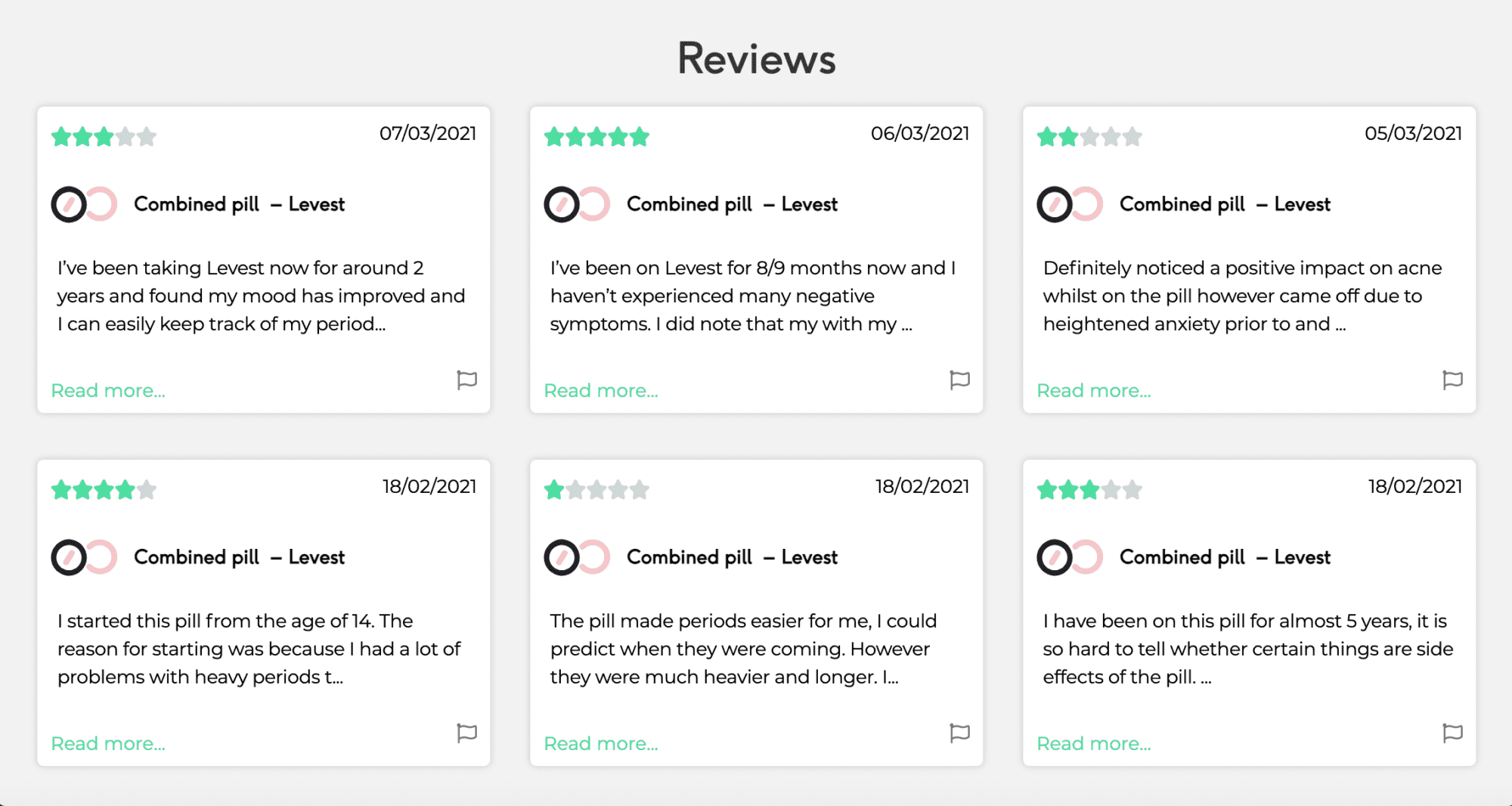Image resolution: width=1512 pixels, height=806 pixels.
Task: Read more of the 8/9 months Levest review
Action: [601, 390]
